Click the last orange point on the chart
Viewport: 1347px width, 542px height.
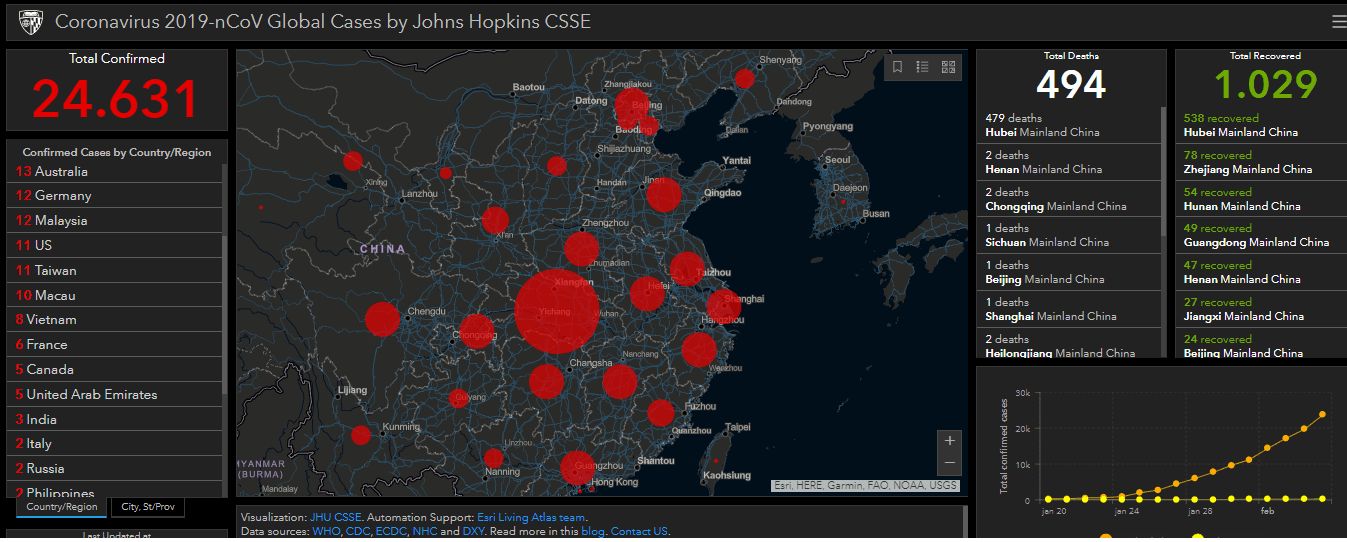(1322, 414)
